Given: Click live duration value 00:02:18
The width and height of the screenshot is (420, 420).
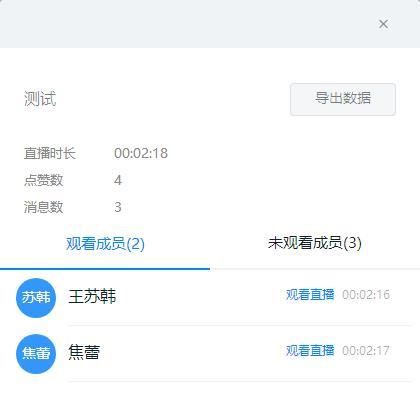Looking at the screenshot, I should [x=141, y=153].
